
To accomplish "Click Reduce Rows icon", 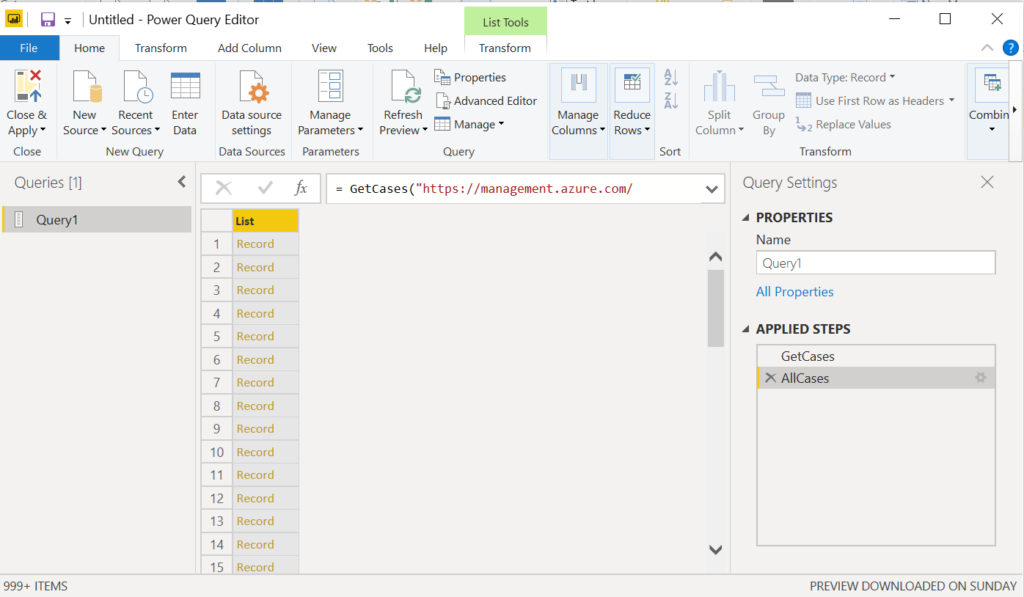I will pos(632,84).
